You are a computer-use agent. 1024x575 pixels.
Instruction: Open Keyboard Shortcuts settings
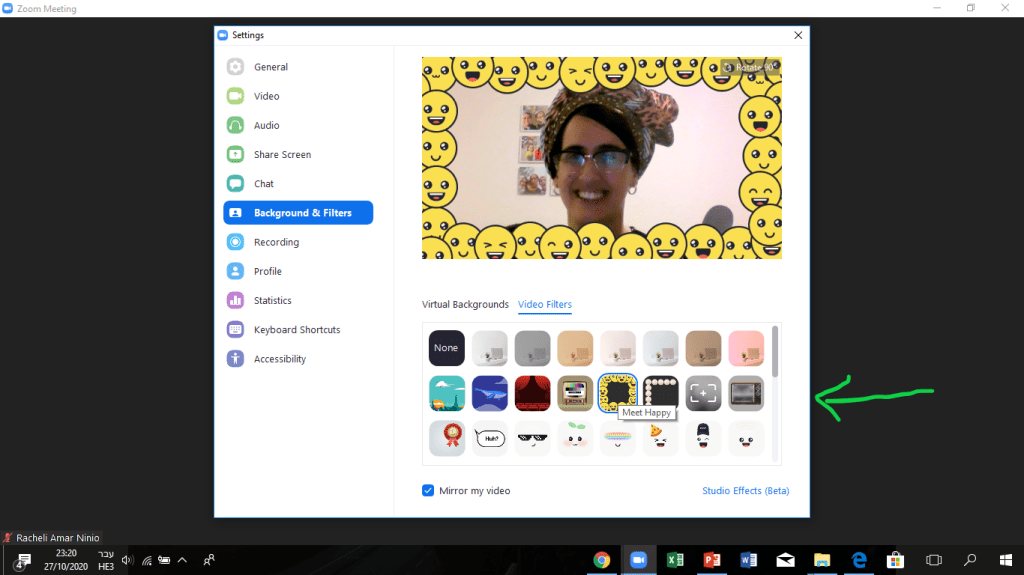click(296, 330)
